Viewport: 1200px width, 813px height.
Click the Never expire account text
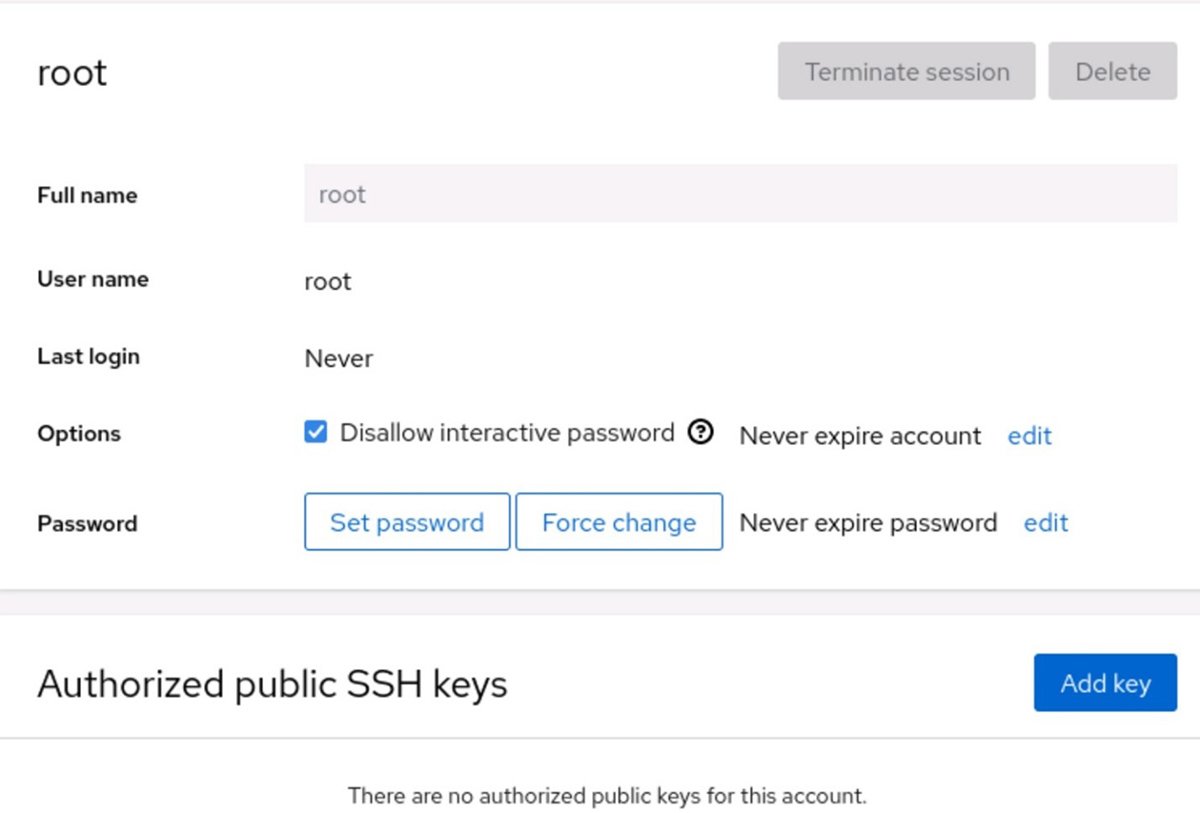tap(860, 436)
